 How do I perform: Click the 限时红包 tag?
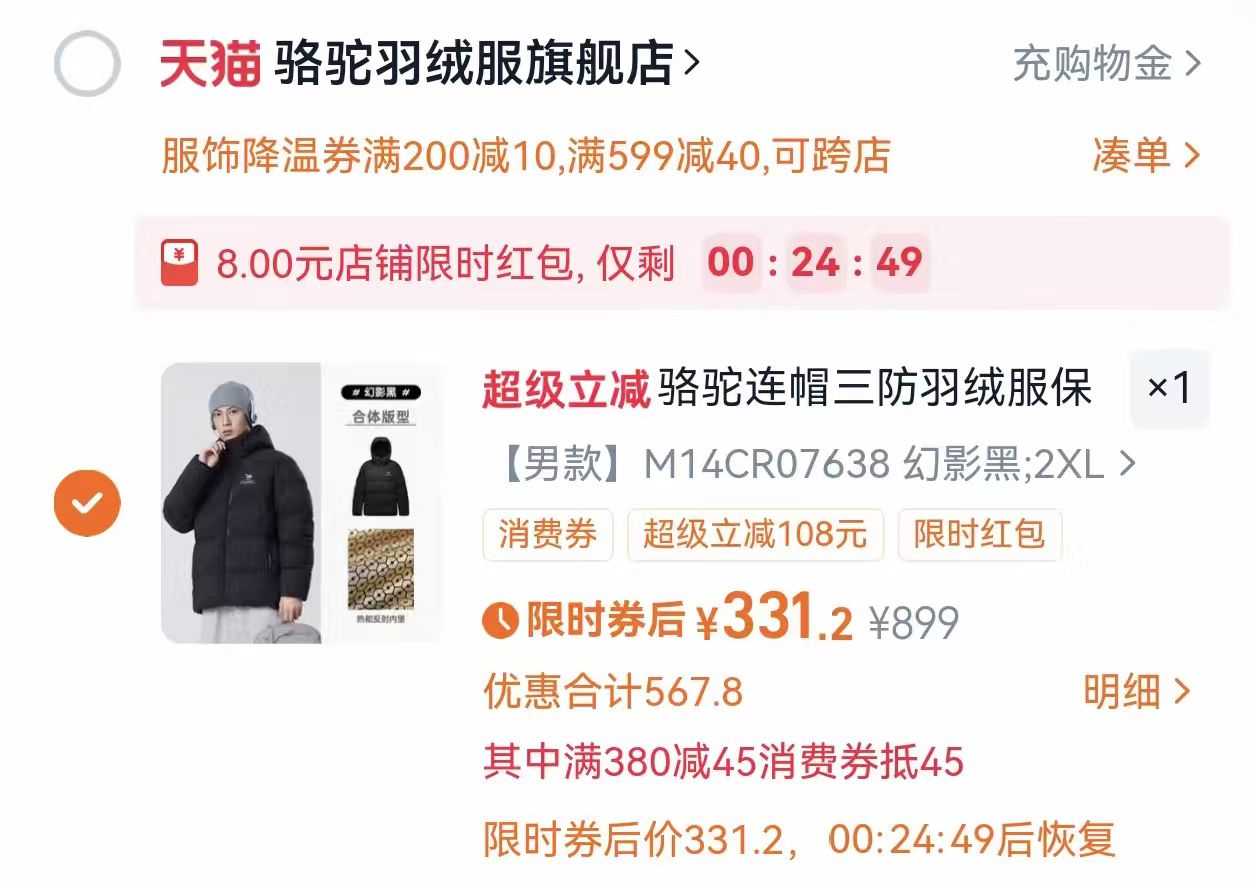[979, 535]
